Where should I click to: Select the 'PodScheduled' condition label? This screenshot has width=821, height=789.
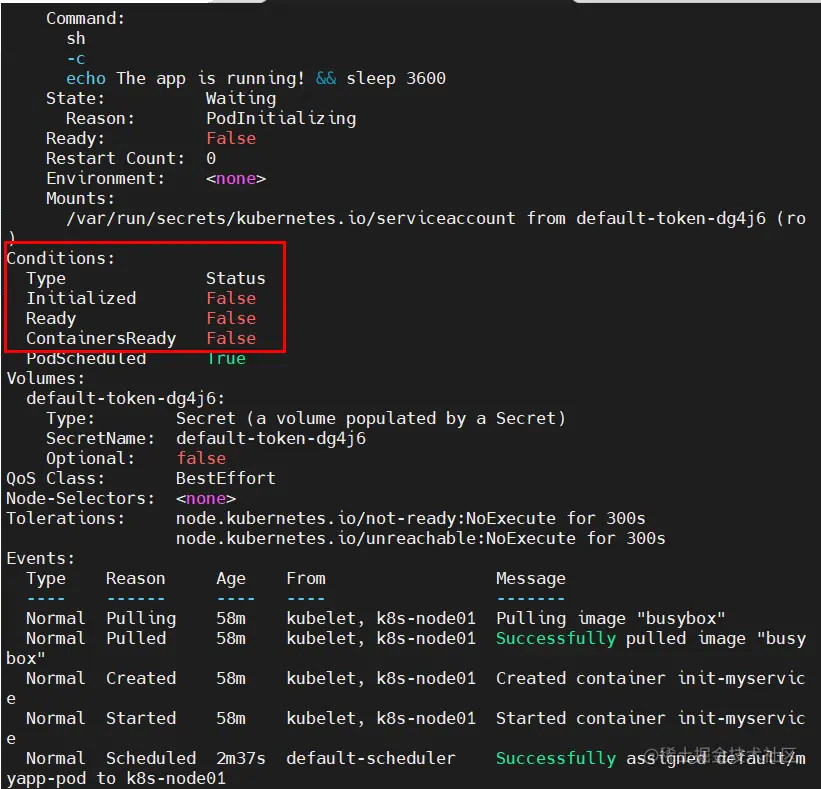click(x=86, y=359)
